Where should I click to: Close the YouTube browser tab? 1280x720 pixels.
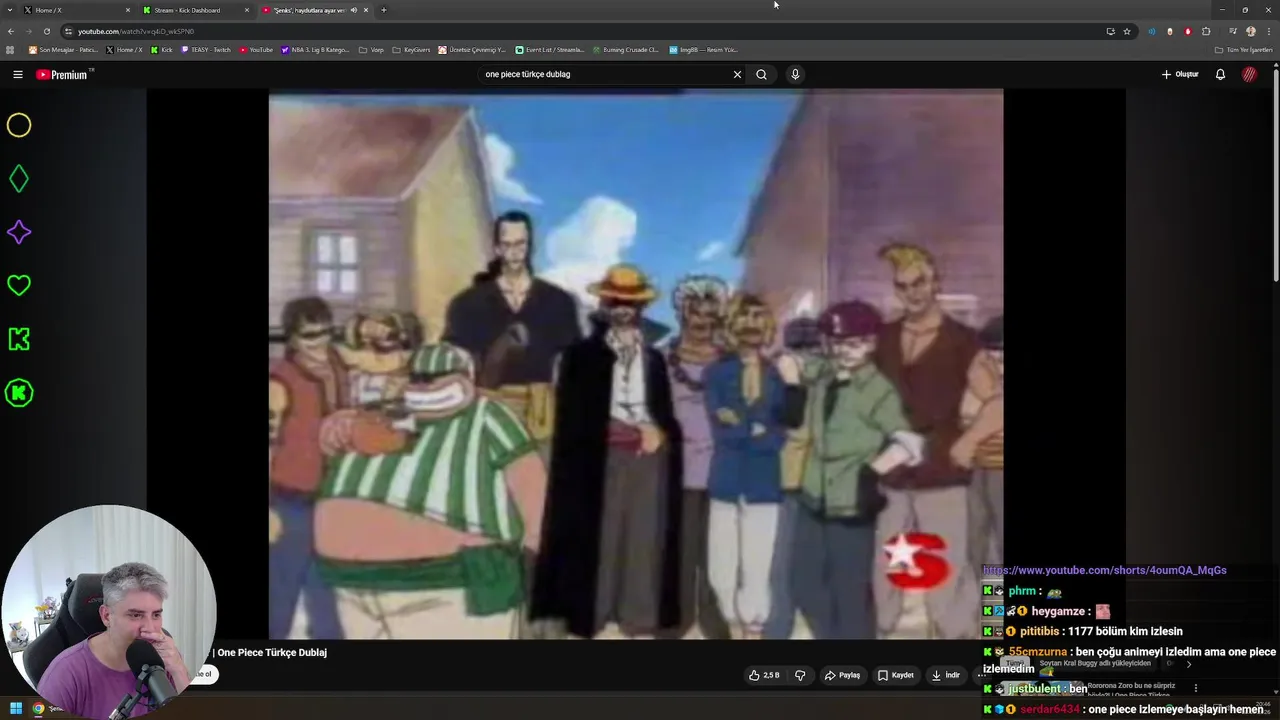click(366, 10)
